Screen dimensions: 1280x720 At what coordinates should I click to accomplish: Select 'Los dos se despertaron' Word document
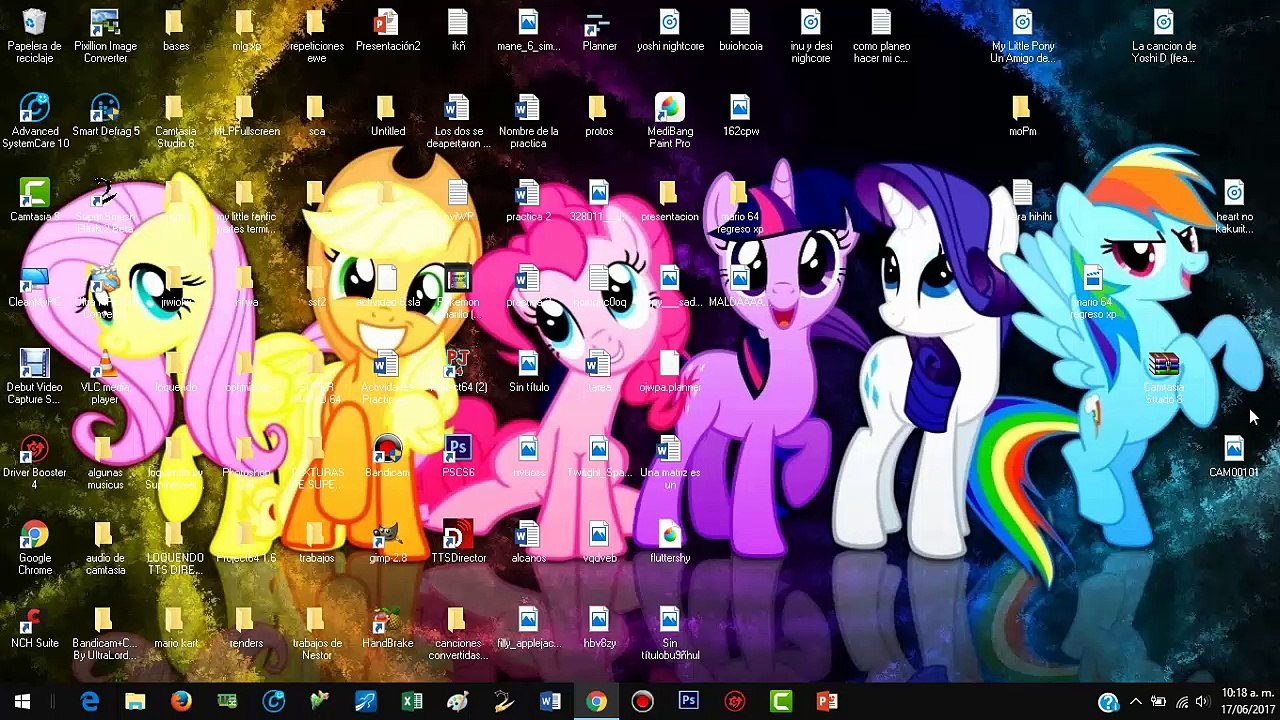coord(458,121)
